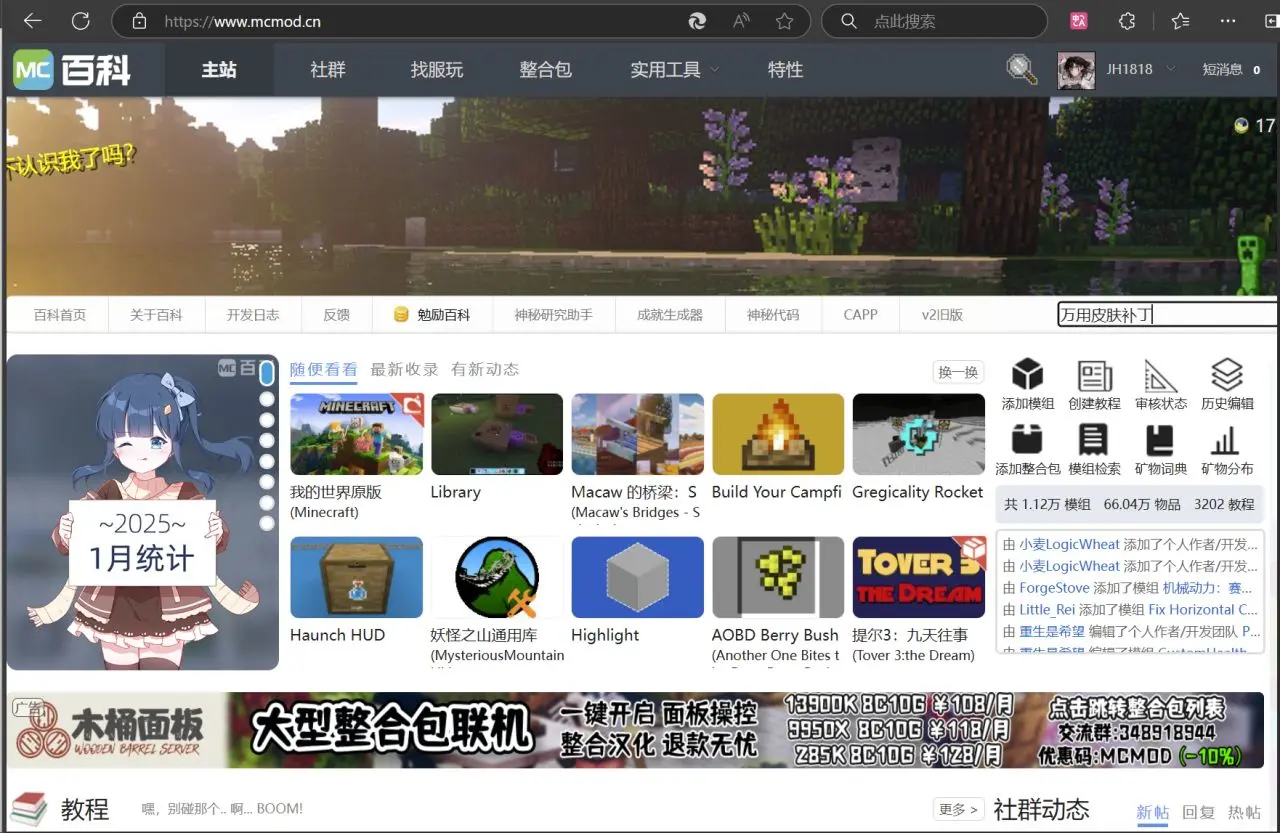Open the 开发日志 link
This screenshot has height=833, width=1280.
(x=253, y=315)
